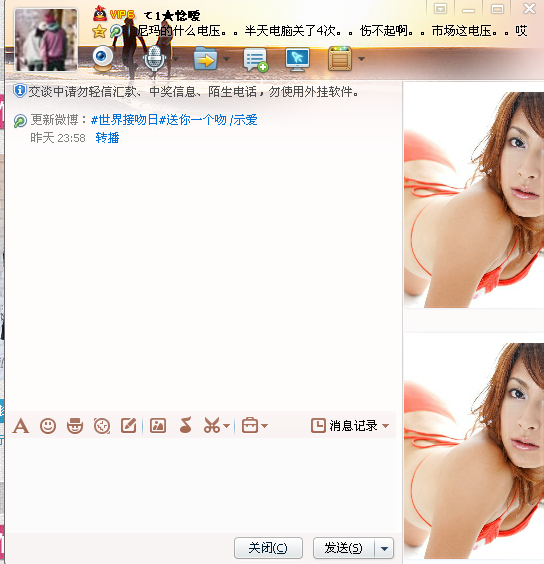Start a voice call with microphone icon
This screenshot has width=544, height=564.
click(x=154, y=59)
